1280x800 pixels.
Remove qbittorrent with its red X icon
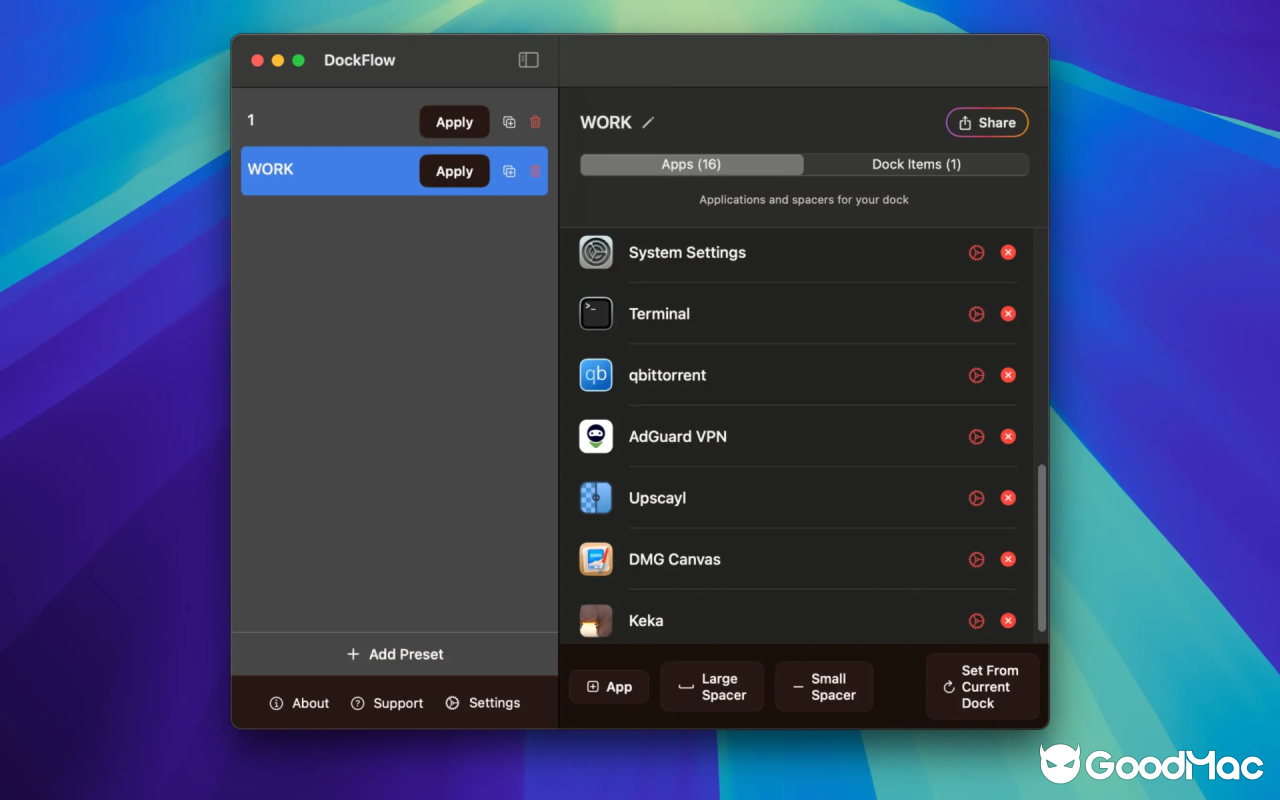click(1008, 375)
